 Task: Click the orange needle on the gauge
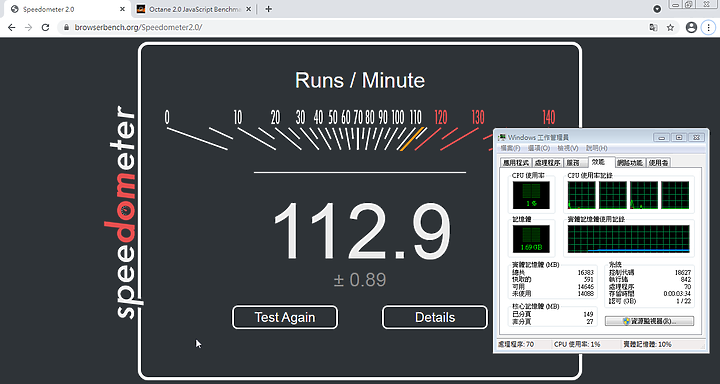(411, 139)
